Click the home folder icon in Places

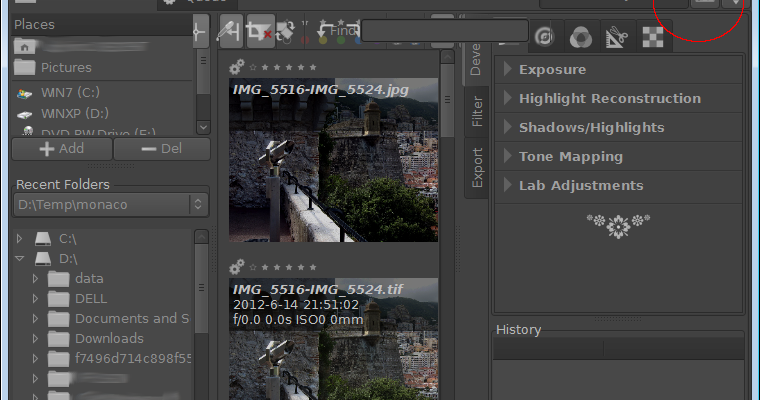[25, 47]
